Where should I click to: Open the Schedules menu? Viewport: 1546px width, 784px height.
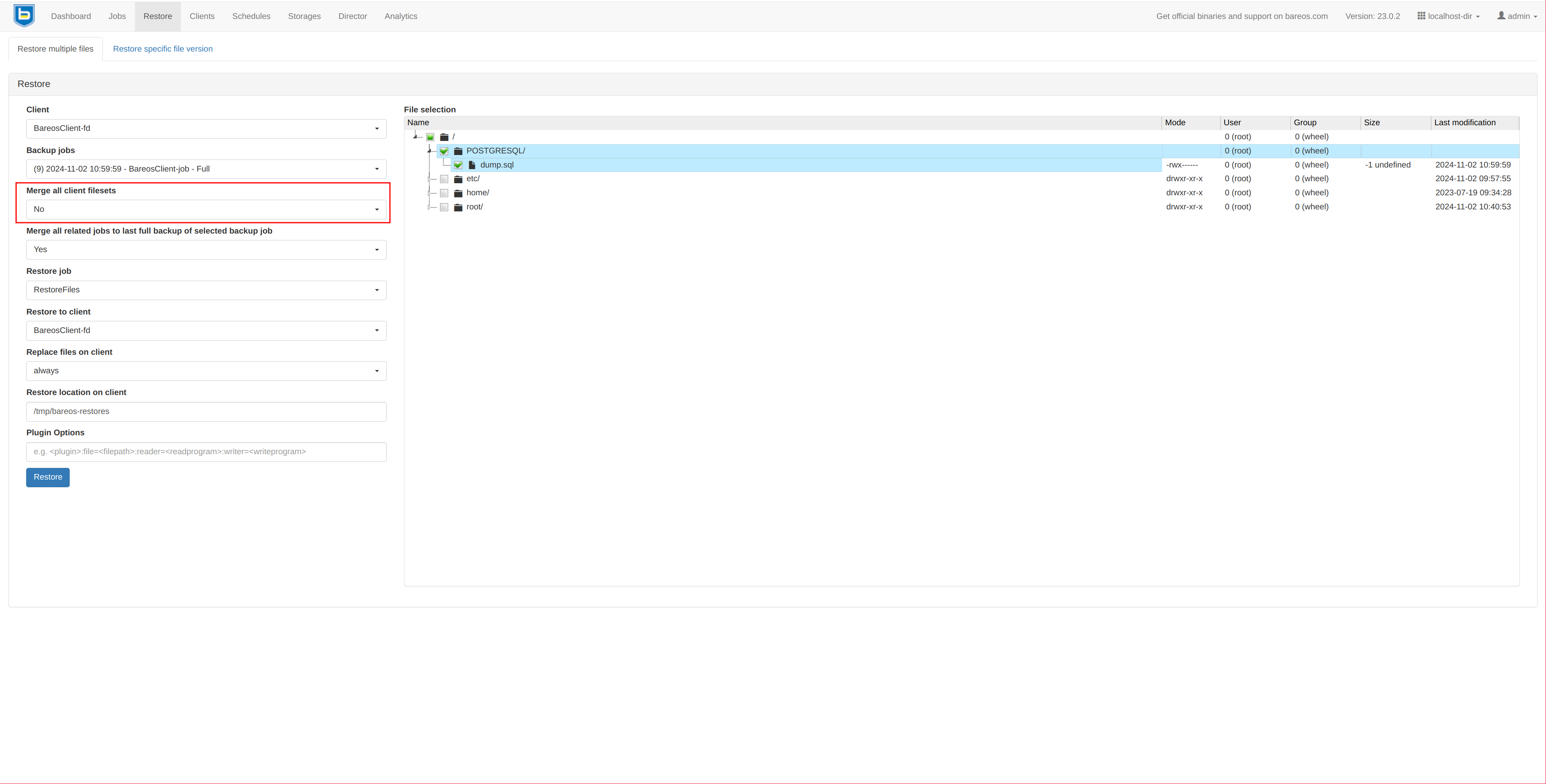251,16
